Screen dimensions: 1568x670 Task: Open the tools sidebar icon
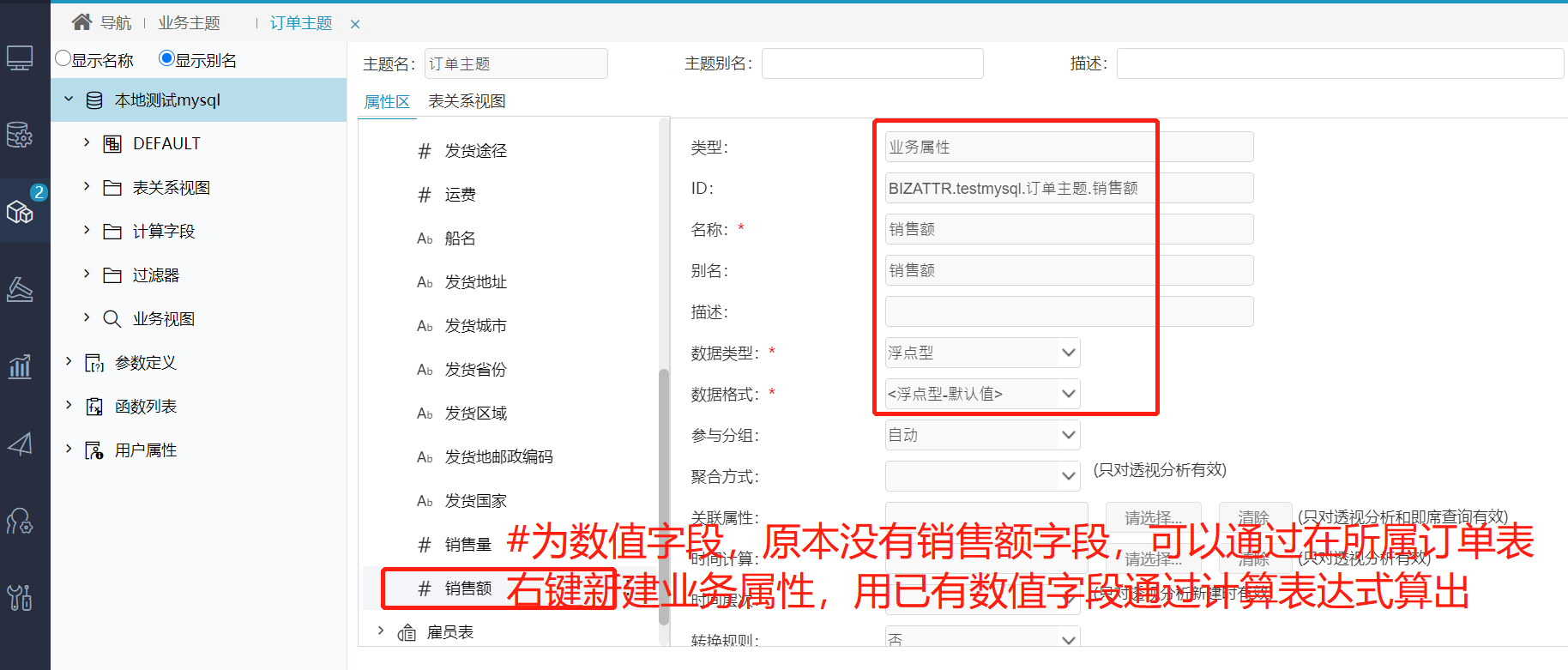[20, 597]
